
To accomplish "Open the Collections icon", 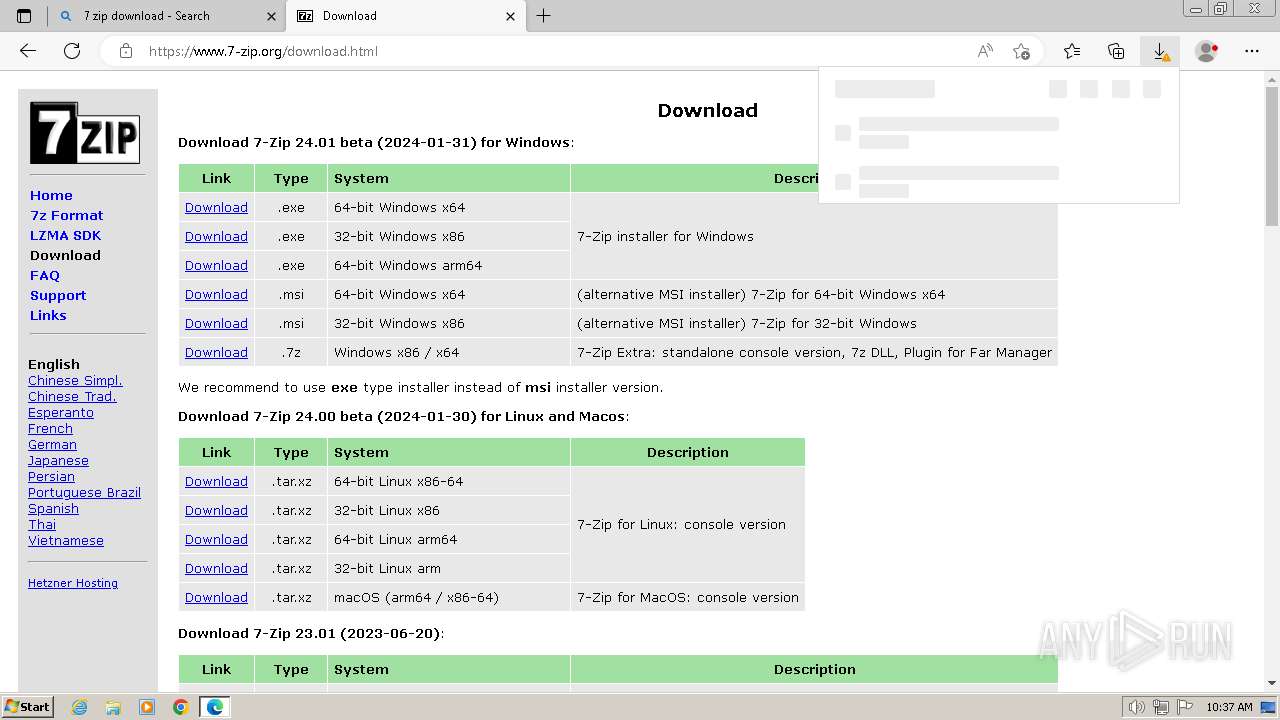I will click(1116, 51).
